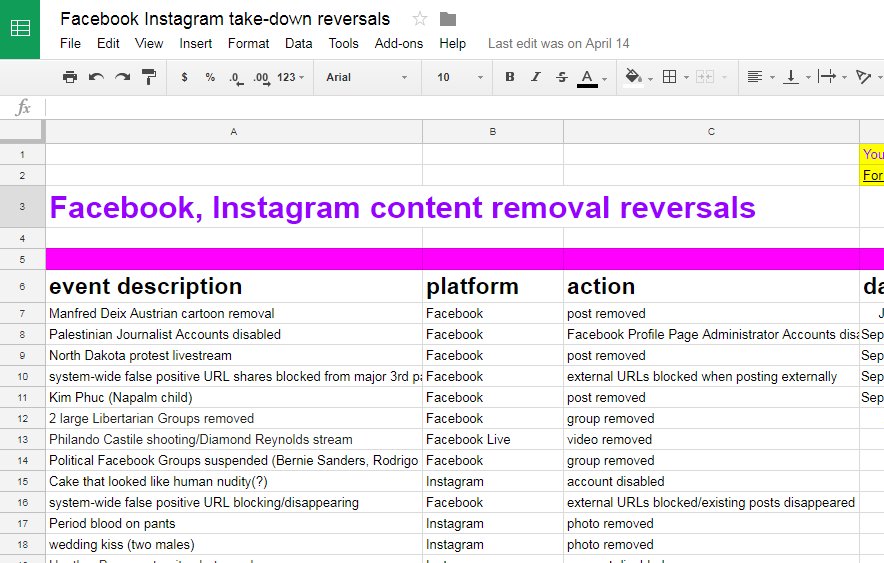
Task: Open text color picker
Action: click(587, 78)
